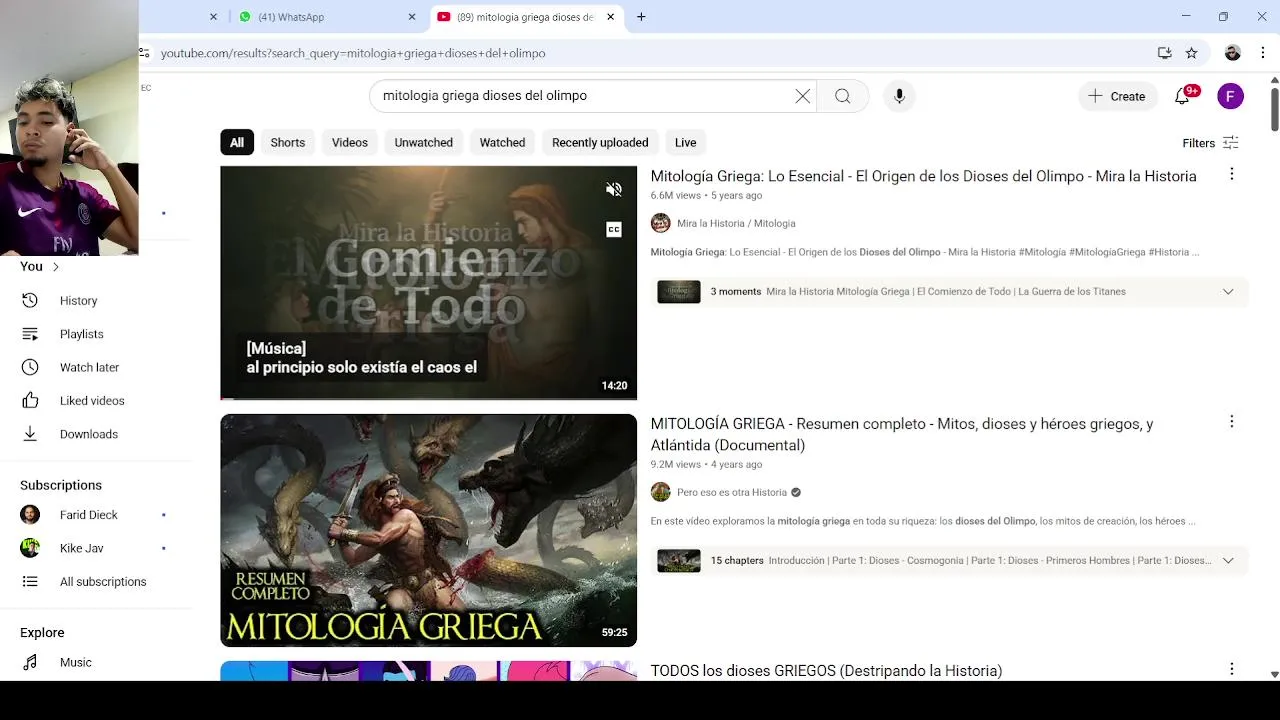Toggle closed captions CC on video preview
The height and width of the screenshot is (720, 1280).
tap(614, 230)
